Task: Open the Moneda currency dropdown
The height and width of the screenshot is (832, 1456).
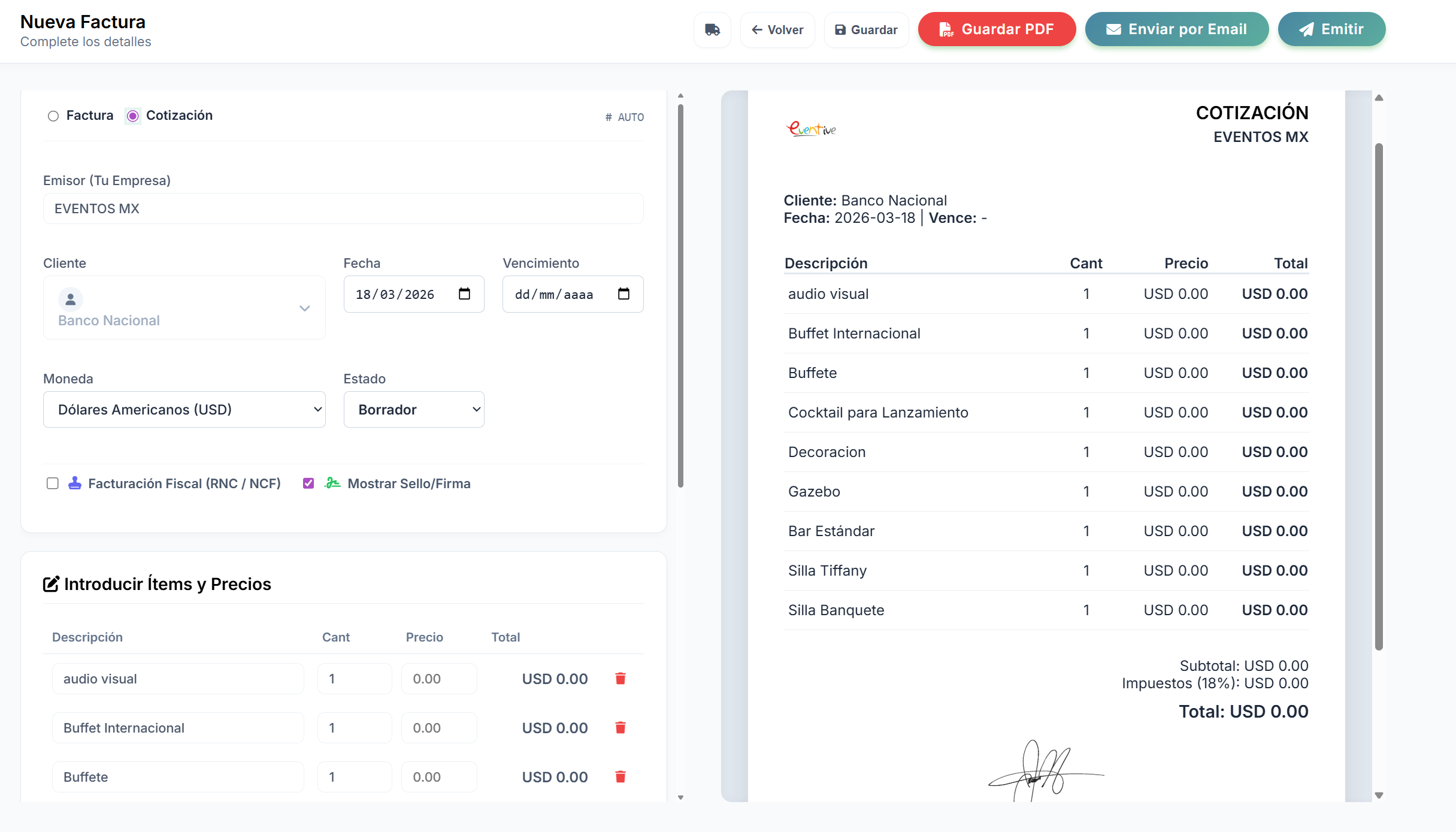Action: (184, 410)
